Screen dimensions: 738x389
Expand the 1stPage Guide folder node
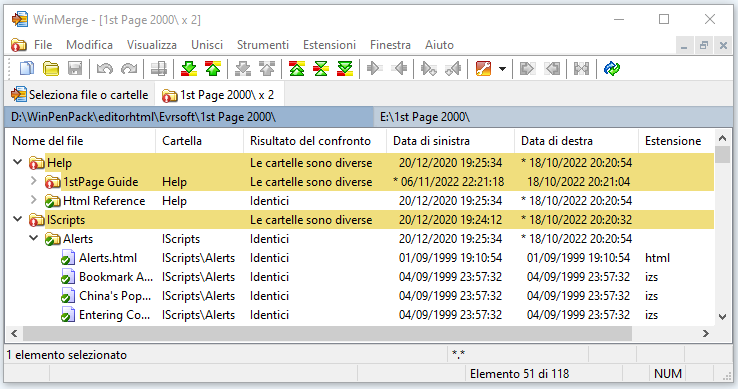[x=33, y=181]
